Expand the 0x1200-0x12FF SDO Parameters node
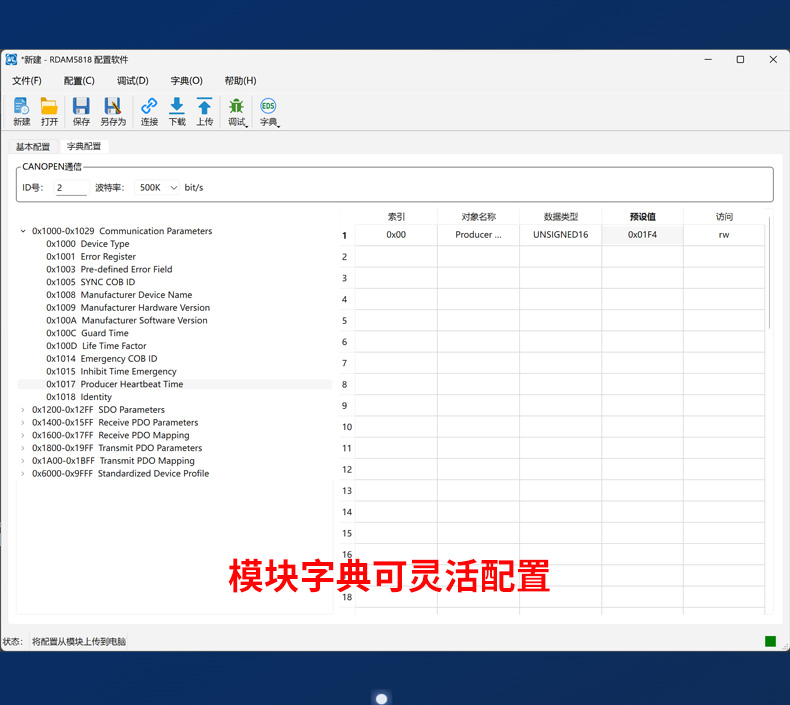Screen dimensions: 790x705 click(x=23, y=410)
